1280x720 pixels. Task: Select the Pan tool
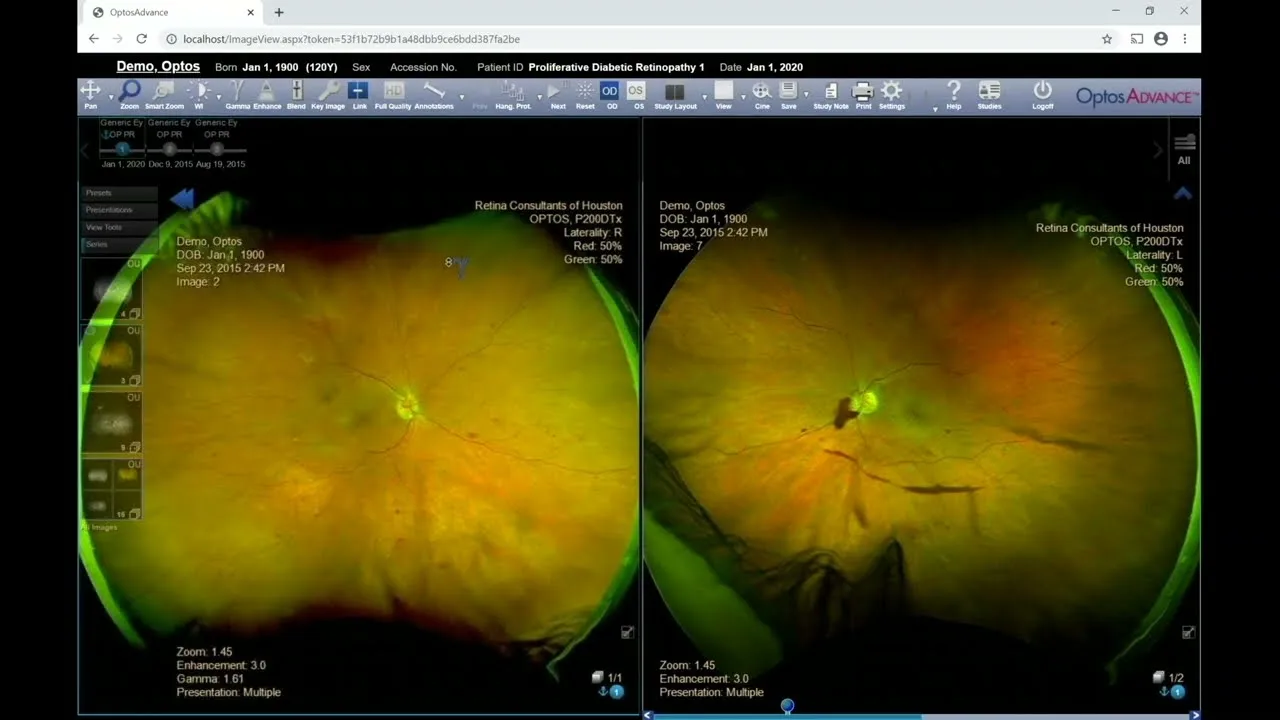(x=90, y=94)
